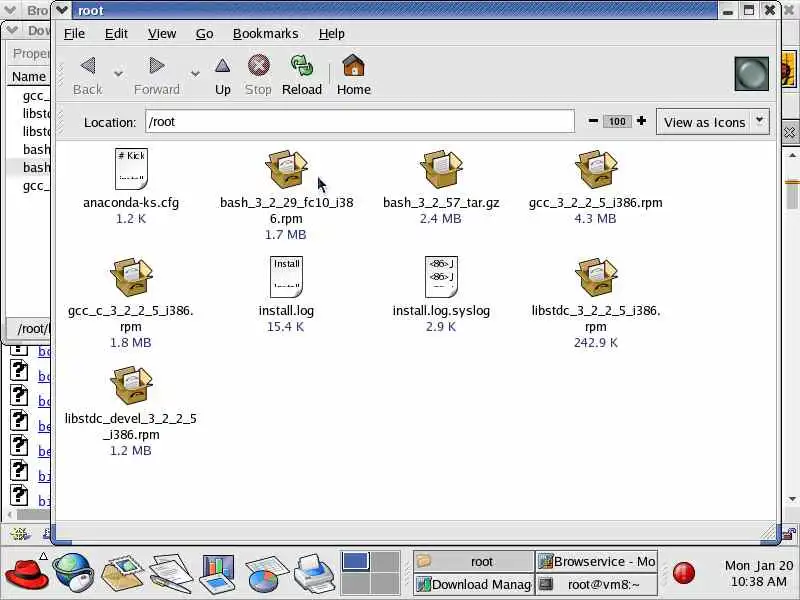
Task: Open the root window menu chevron
Action: click(x=62, y=10)
